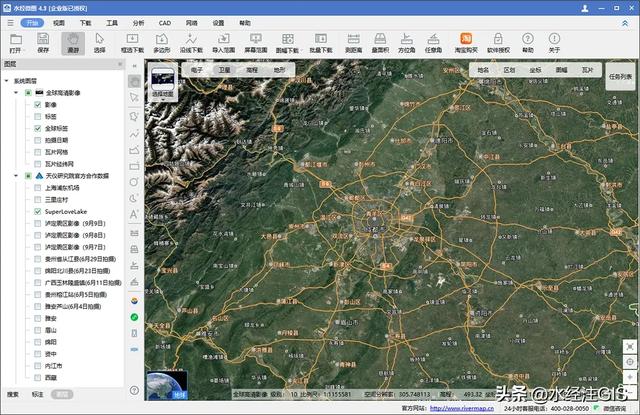Viewport: 640px width, 415px height.
Task: Open the CAD menu tab
Action: [164, 21]
